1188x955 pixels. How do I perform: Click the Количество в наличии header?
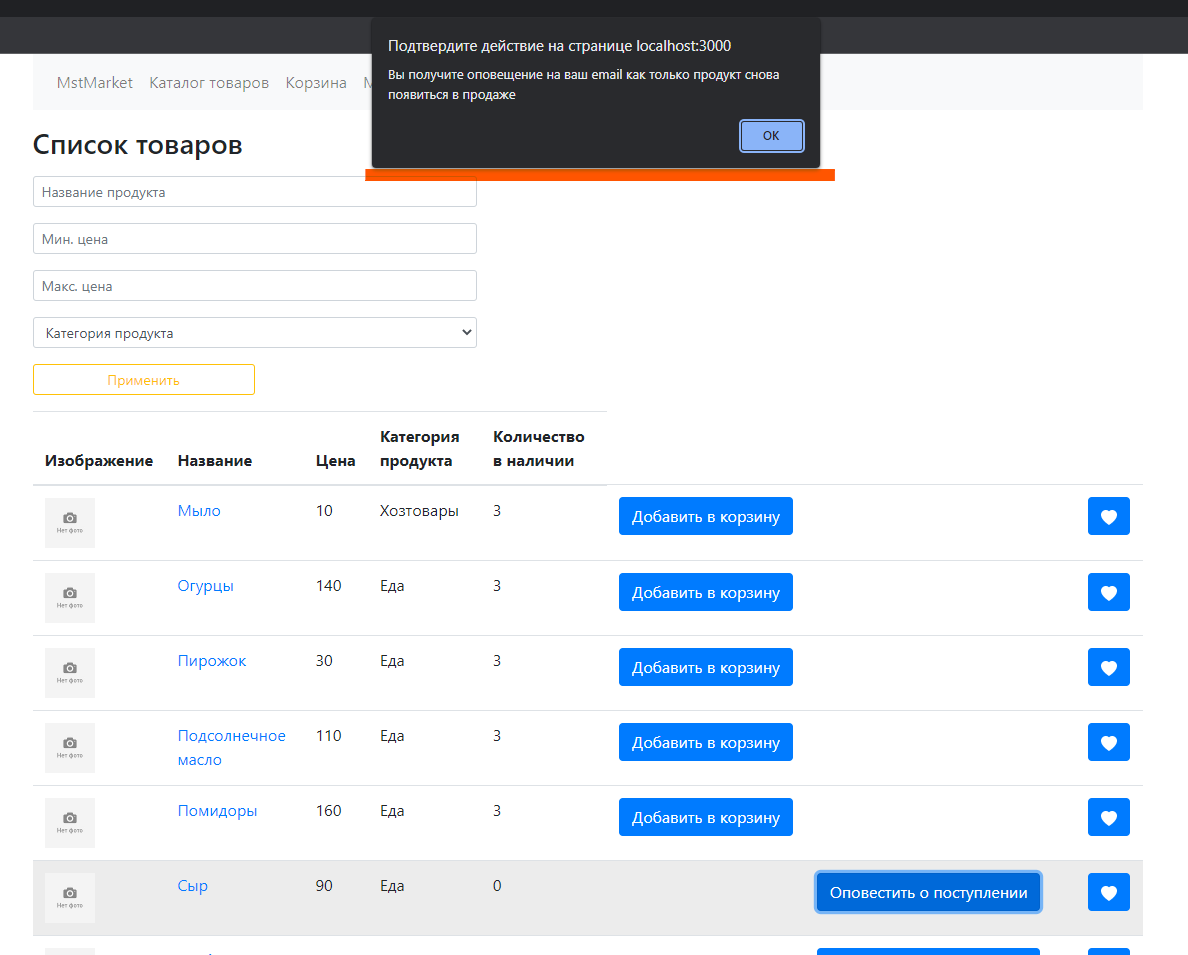coord(539,449)
